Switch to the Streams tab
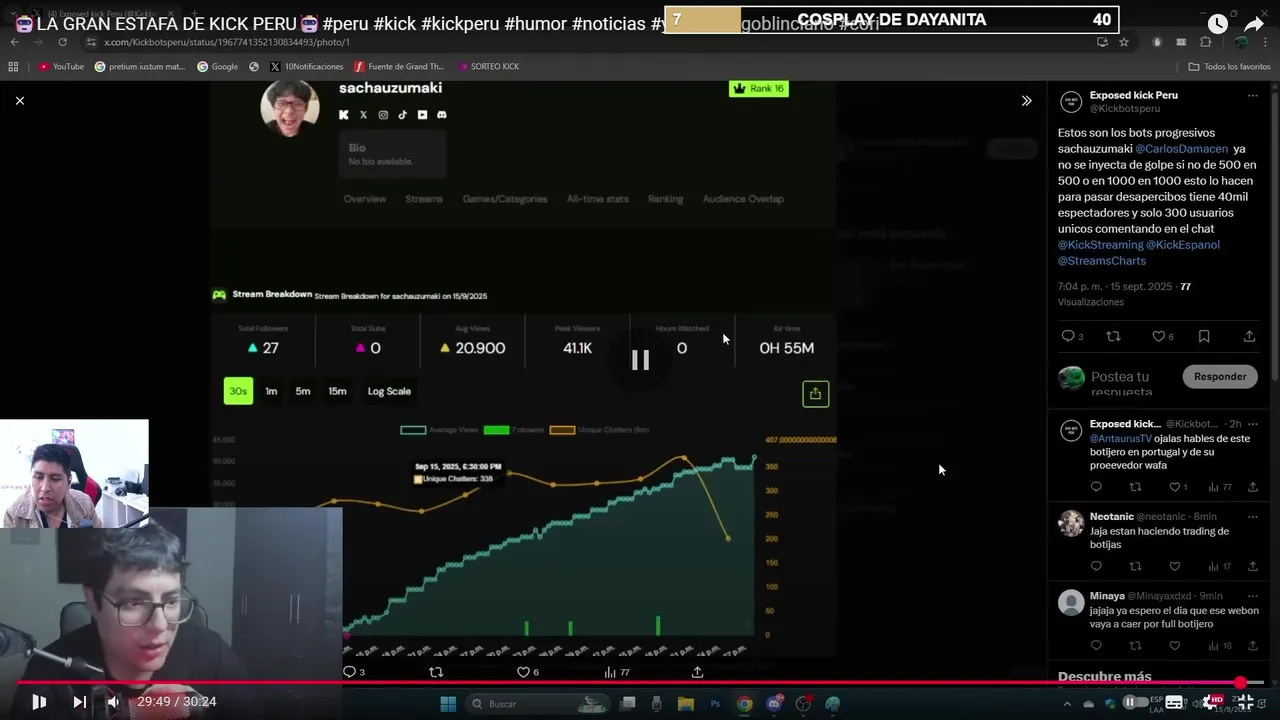The image size is (1280, 720). click(424, 199)
